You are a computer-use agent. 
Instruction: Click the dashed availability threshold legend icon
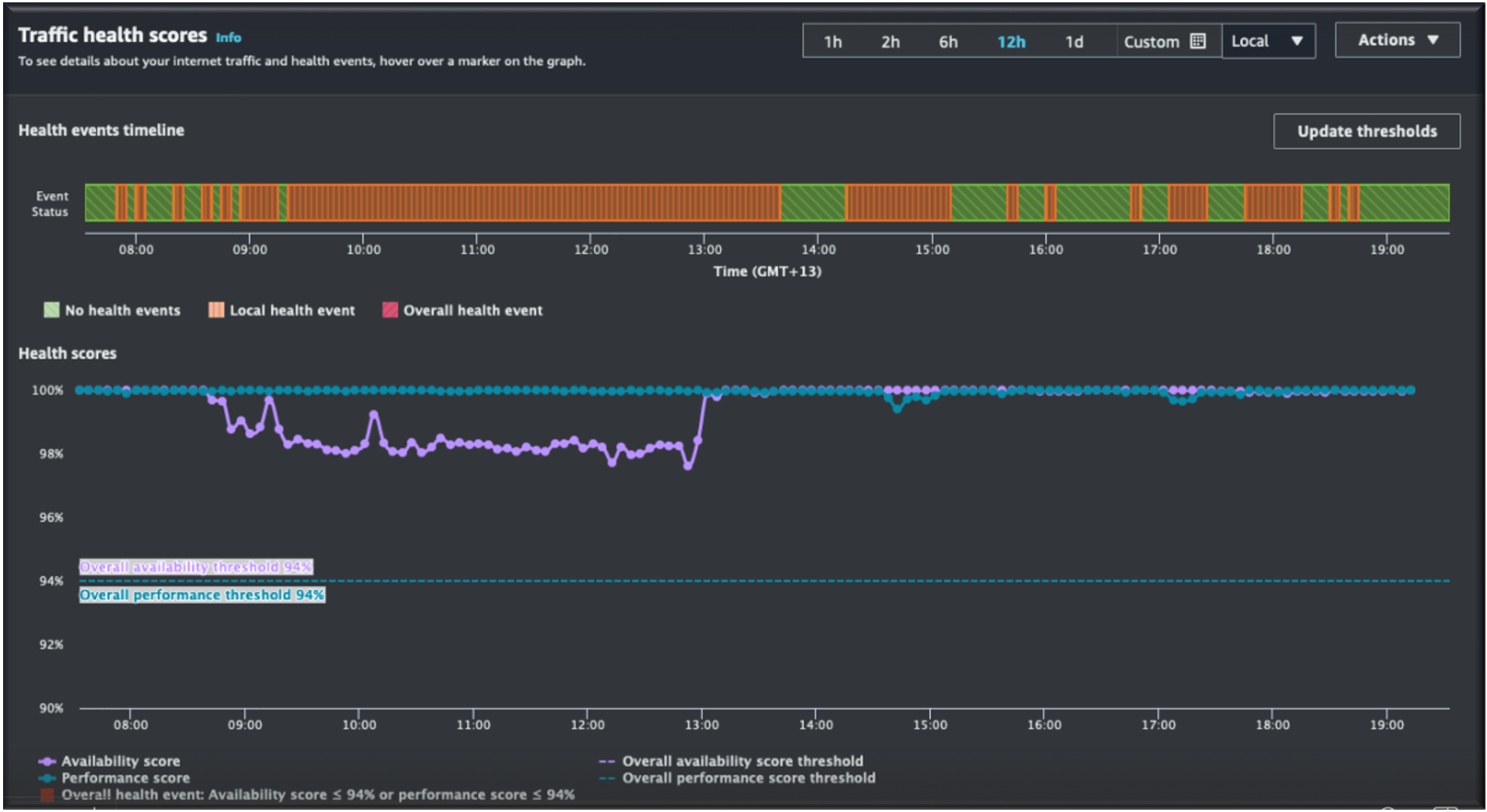[607, 760]
